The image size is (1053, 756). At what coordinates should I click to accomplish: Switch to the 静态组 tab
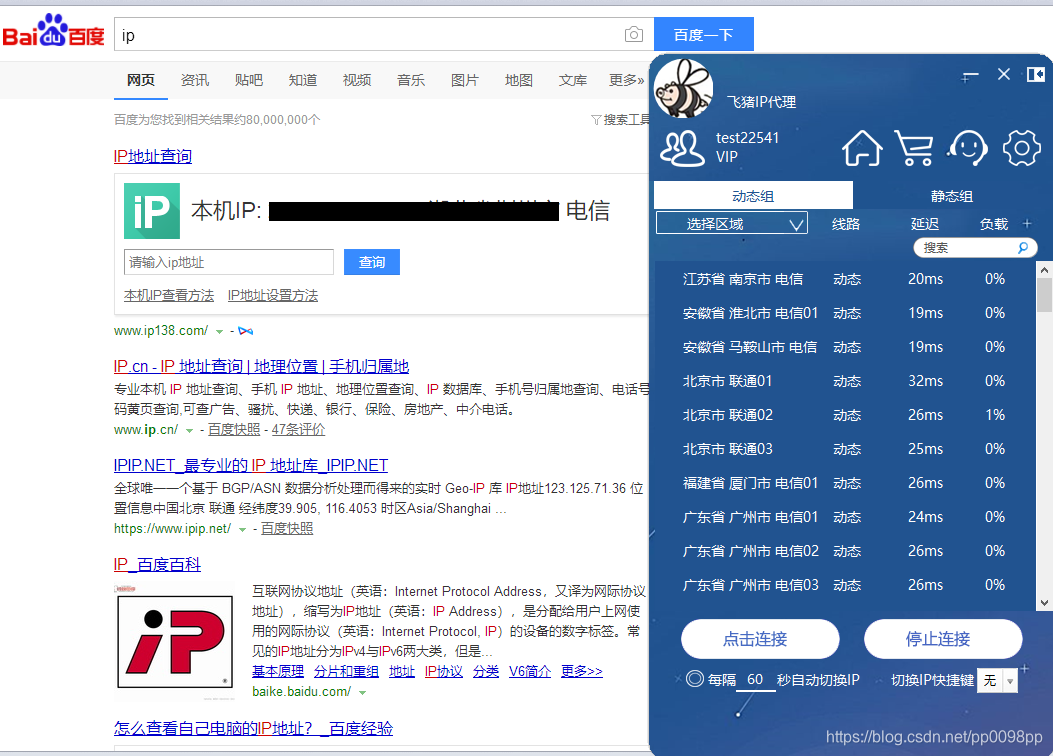click(952, 195)
